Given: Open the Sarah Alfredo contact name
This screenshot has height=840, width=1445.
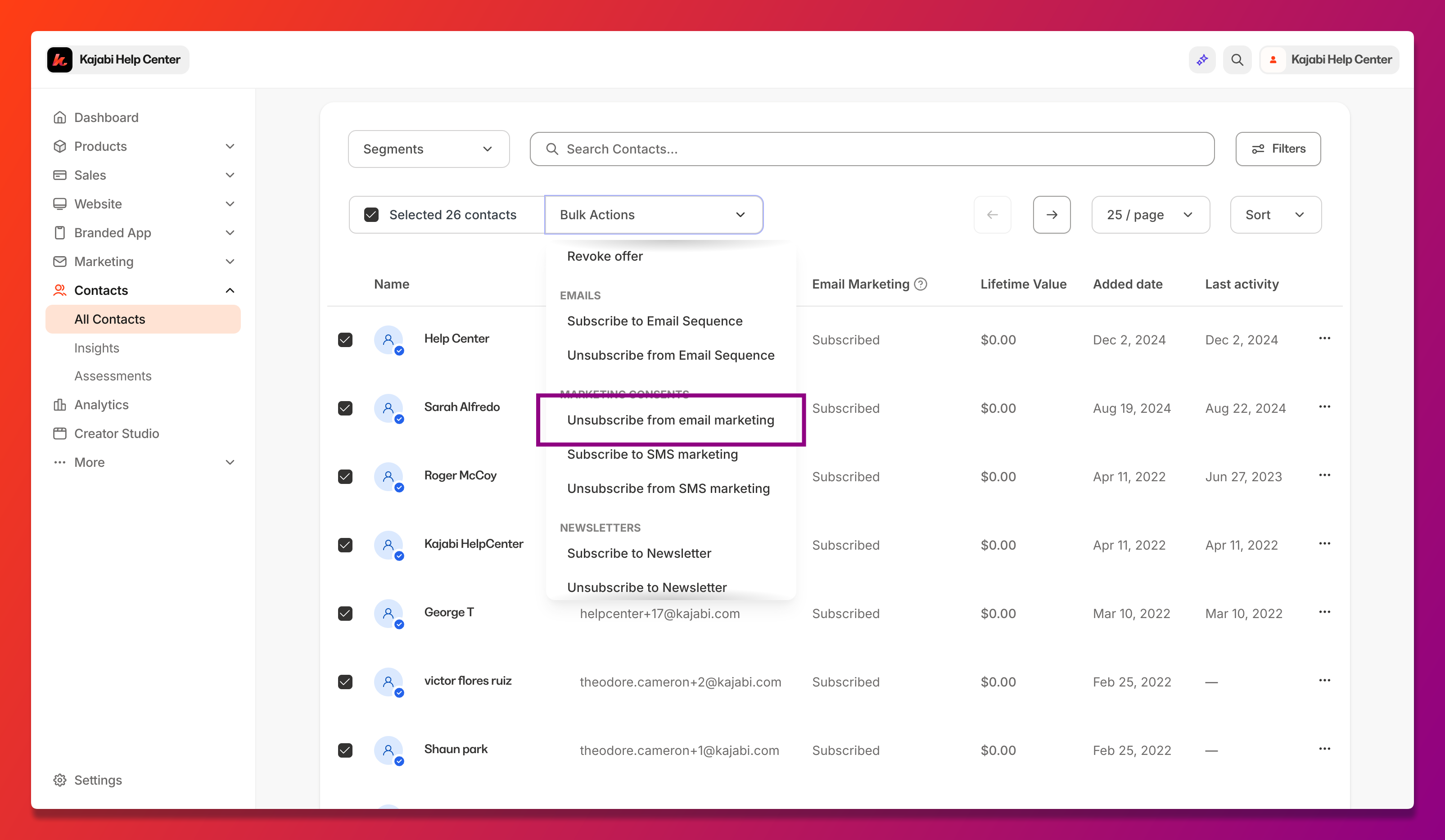Looking at the screenshot, I should 461,407.
